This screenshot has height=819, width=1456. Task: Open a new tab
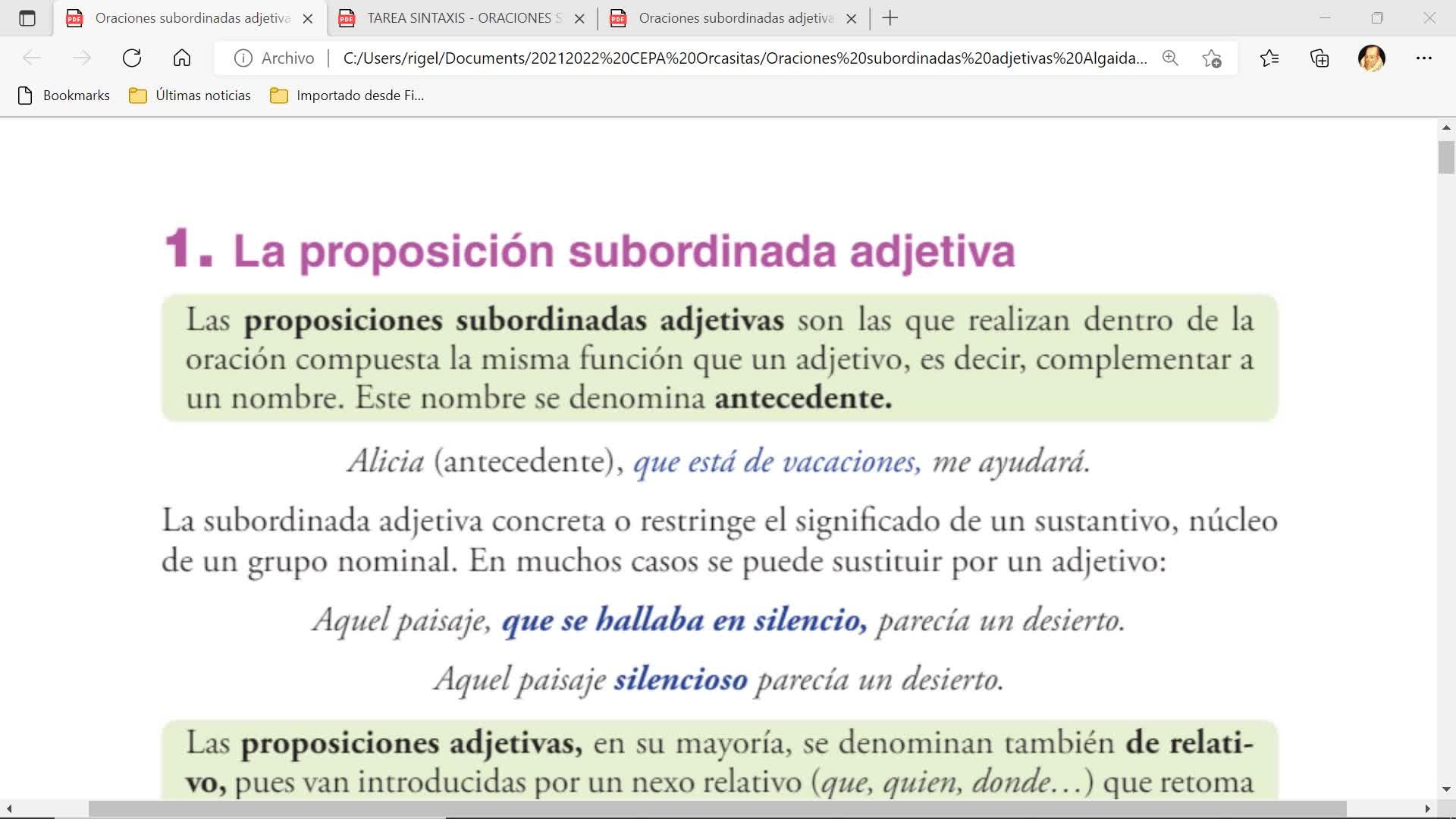[x=890, y=18]
